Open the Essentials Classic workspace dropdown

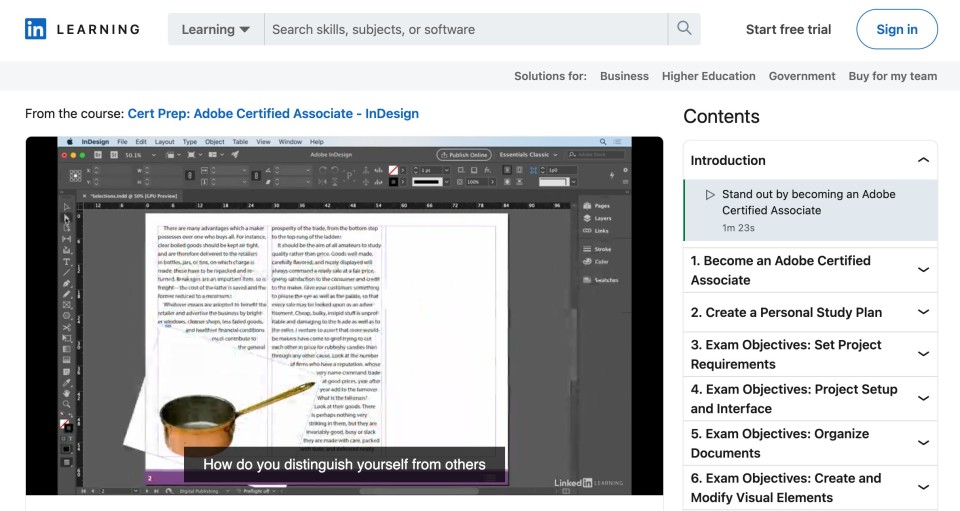click(x=528, y=155)
